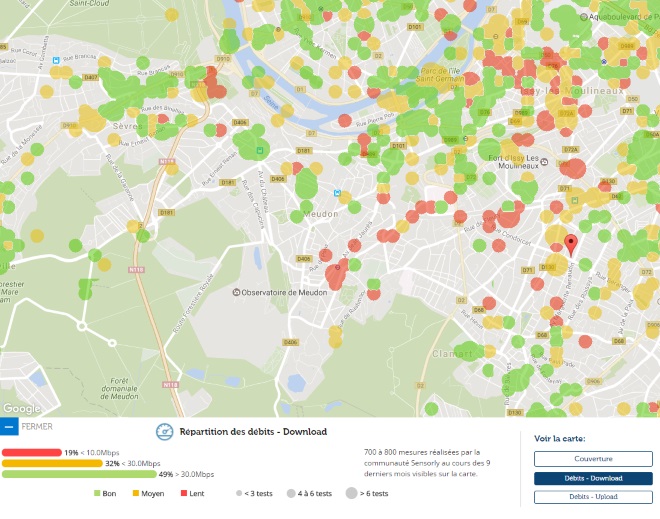
Task: Select the Débits - Download map view
Action: pyautogui.click(x=593, y=478)
